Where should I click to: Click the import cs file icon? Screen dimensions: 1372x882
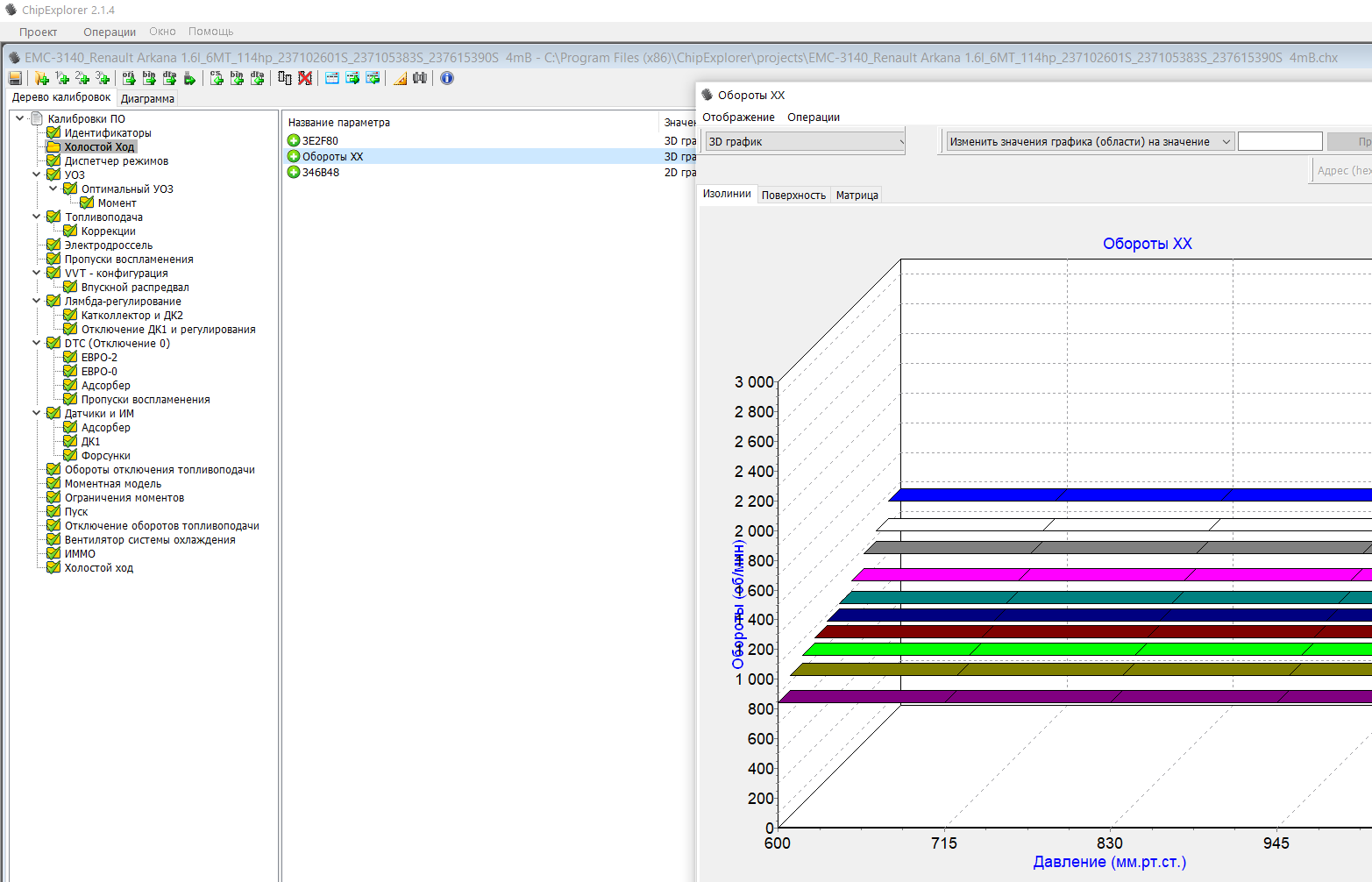(x=217, y=78)
